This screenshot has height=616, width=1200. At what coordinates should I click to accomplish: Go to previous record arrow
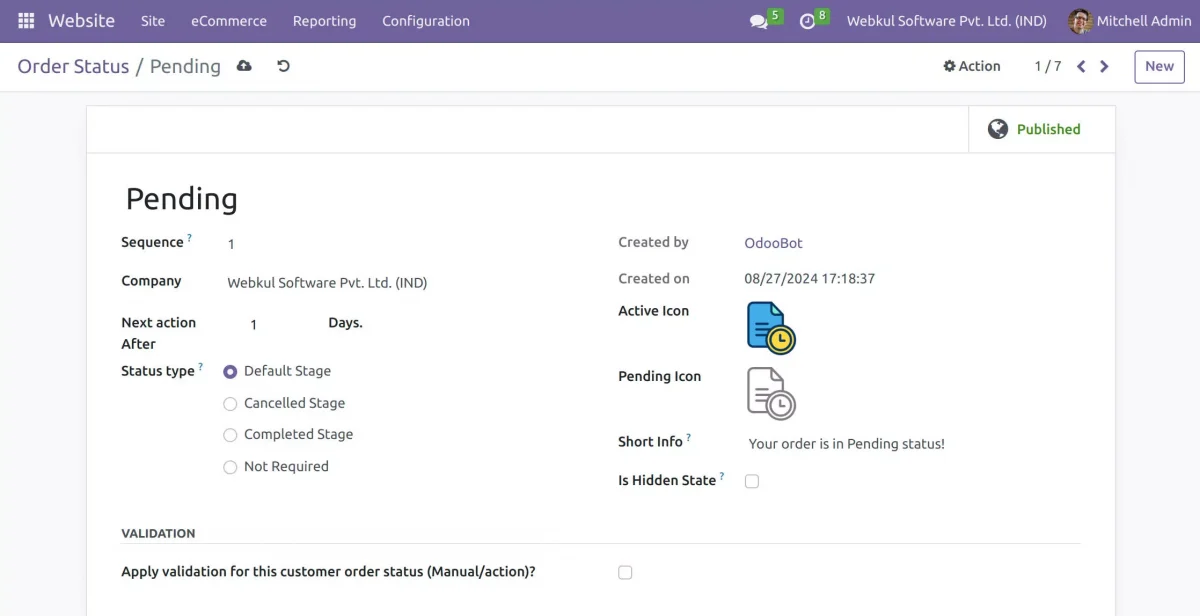tap(1081, 66)
